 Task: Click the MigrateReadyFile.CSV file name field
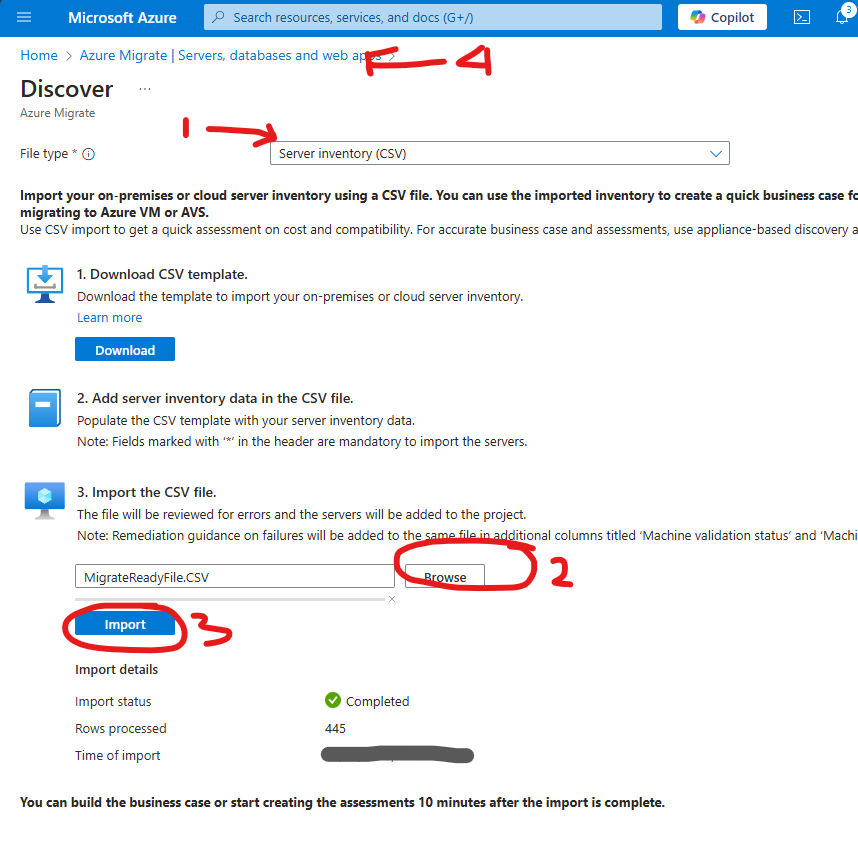235,577
